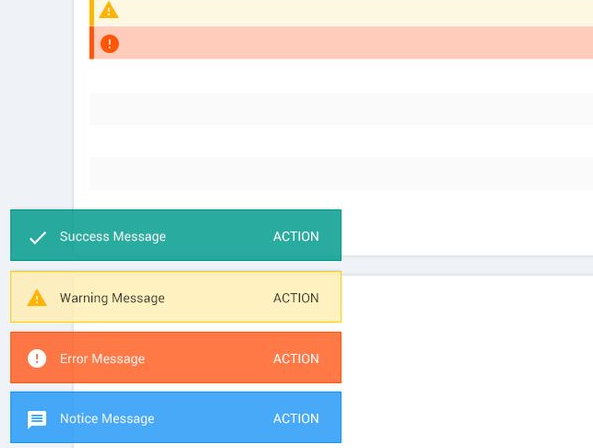The image size is (593, 448).
Task: Select ACTION on the Success Message toast
Action: coord(296,236)
